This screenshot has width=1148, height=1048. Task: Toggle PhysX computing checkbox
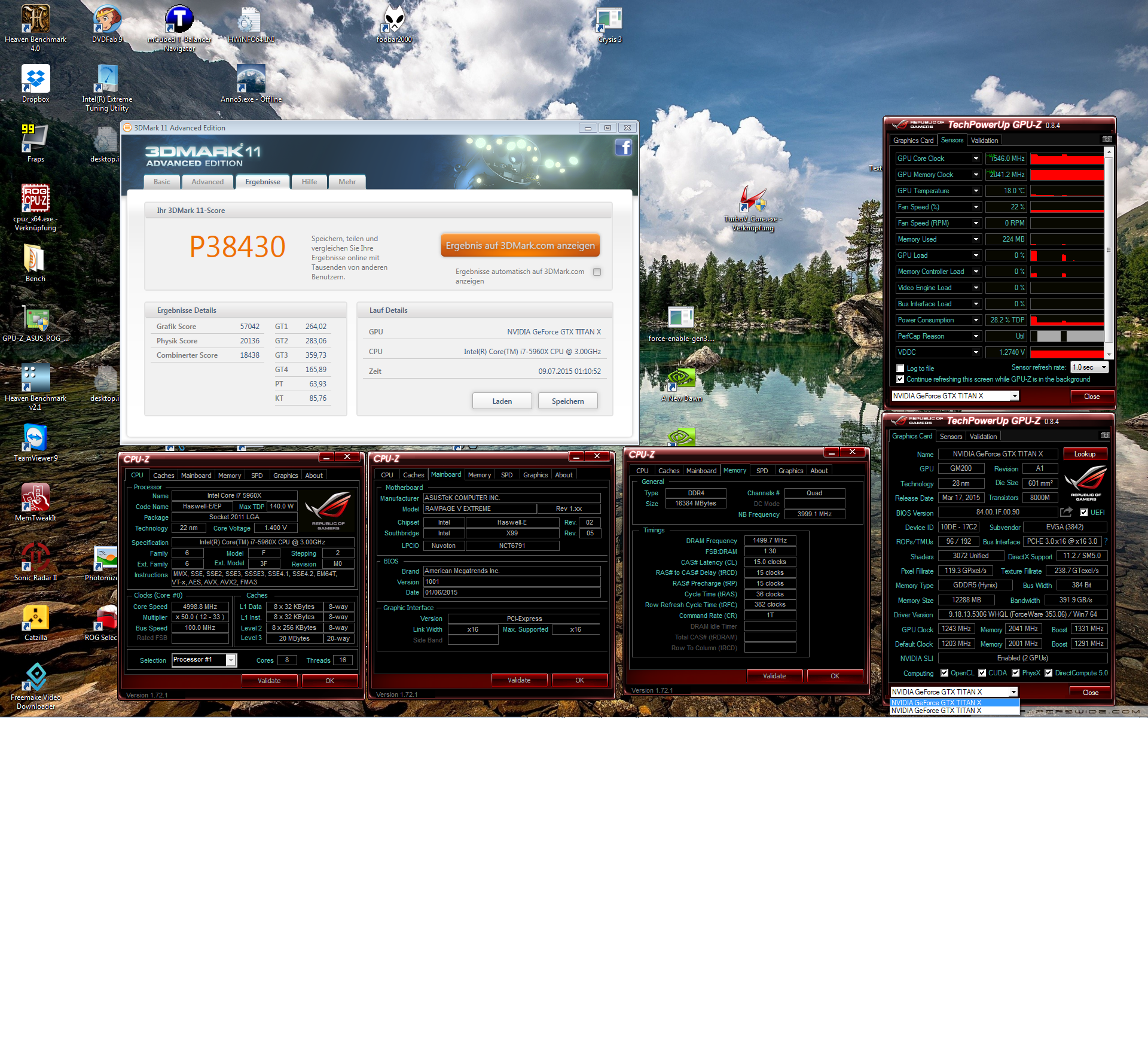(x=1015, y=673)
